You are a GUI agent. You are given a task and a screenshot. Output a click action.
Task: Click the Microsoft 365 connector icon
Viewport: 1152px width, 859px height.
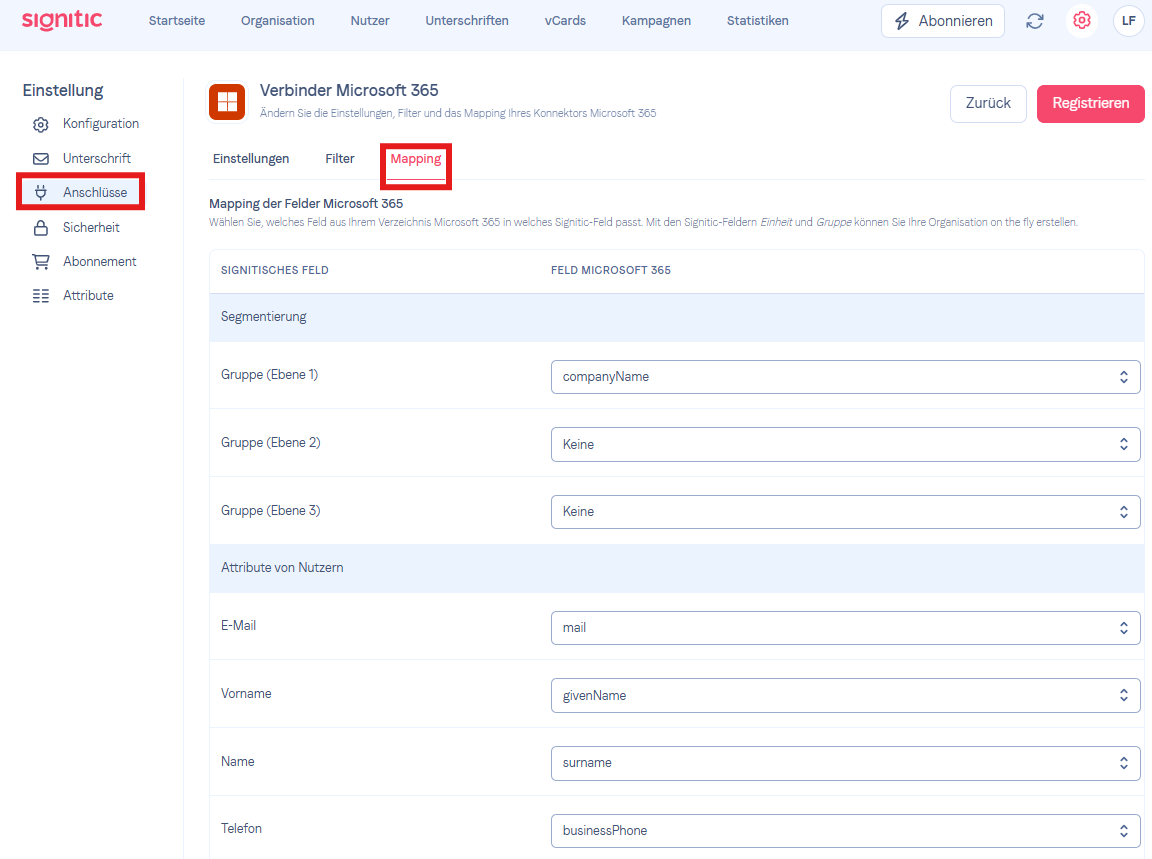(x=227, y=101)
